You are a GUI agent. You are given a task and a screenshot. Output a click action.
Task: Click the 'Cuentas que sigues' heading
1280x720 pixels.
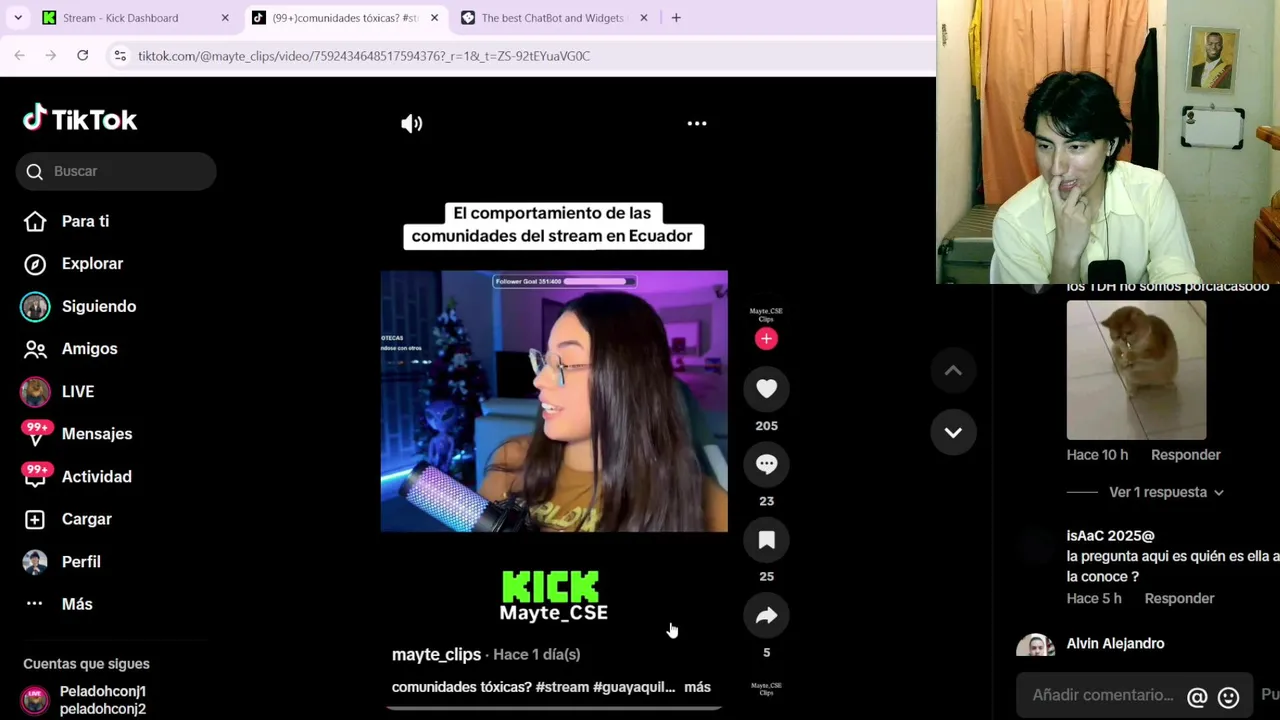(x=86, y=664)
